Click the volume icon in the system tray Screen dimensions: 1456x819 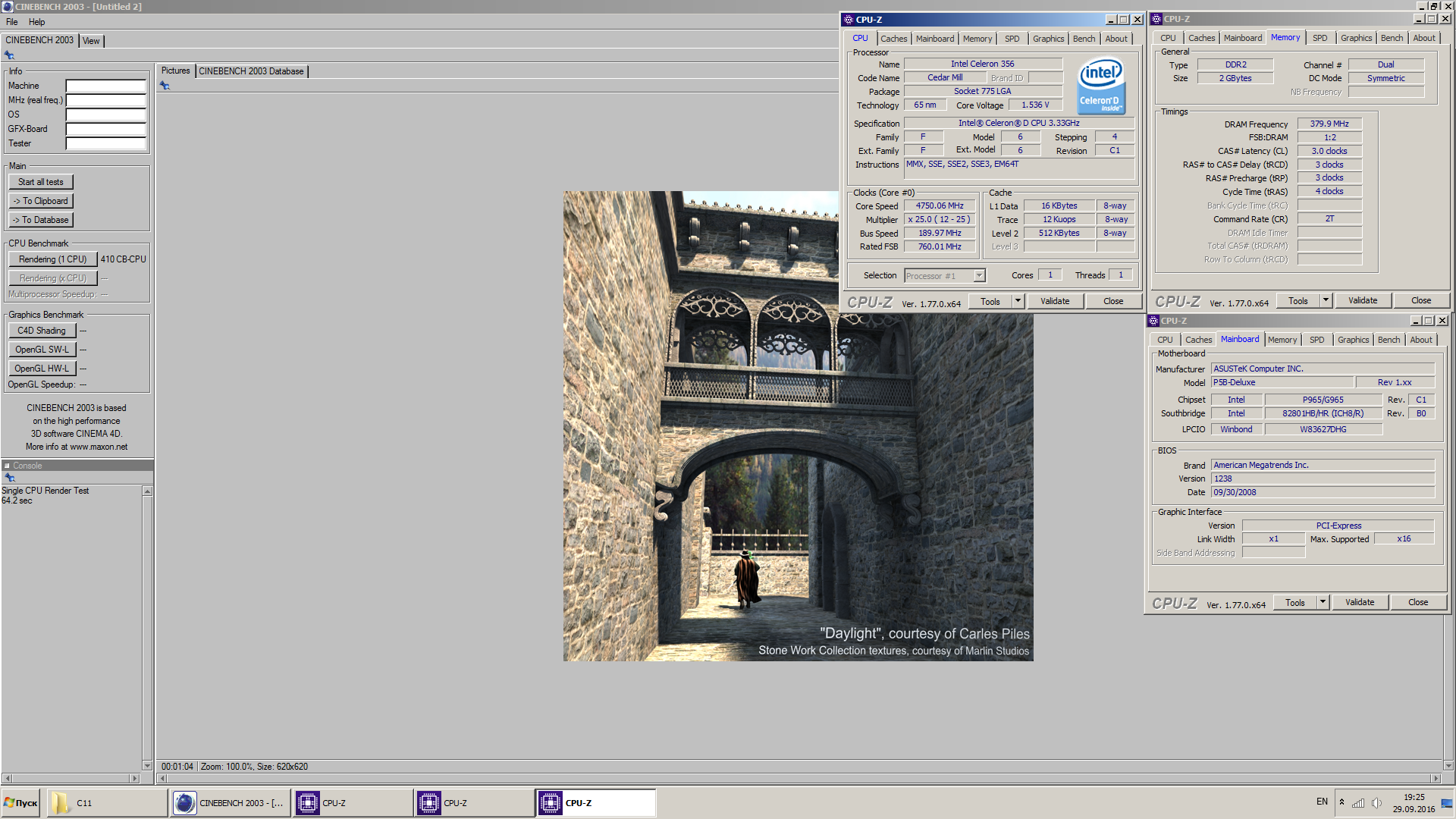pos(1376,803)
